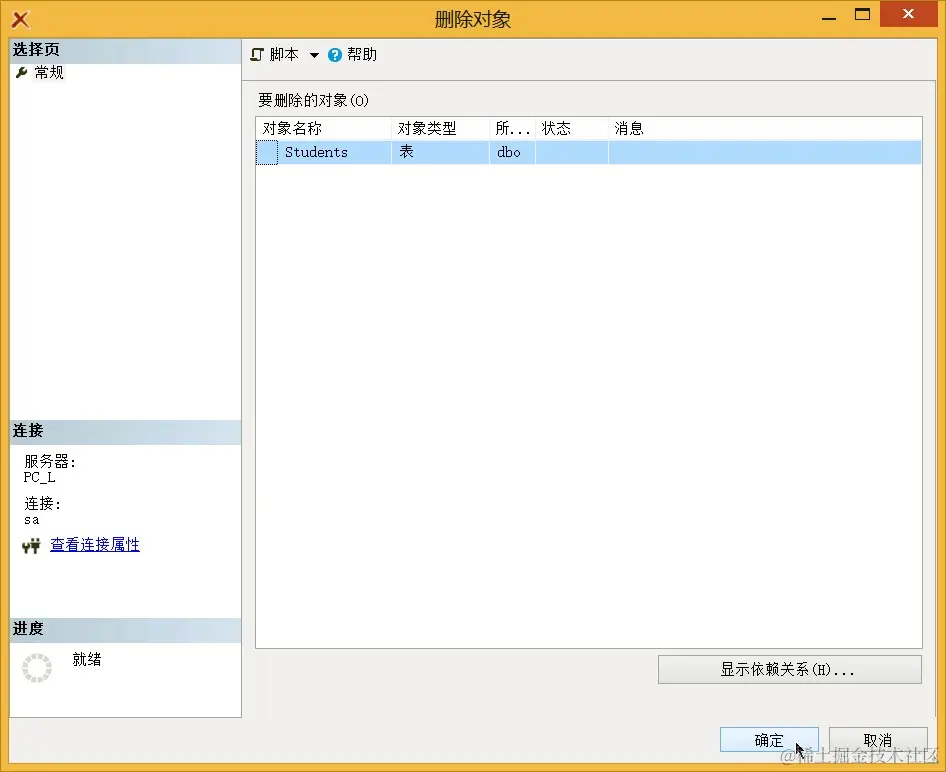Click the row selector box before Students

267,152
